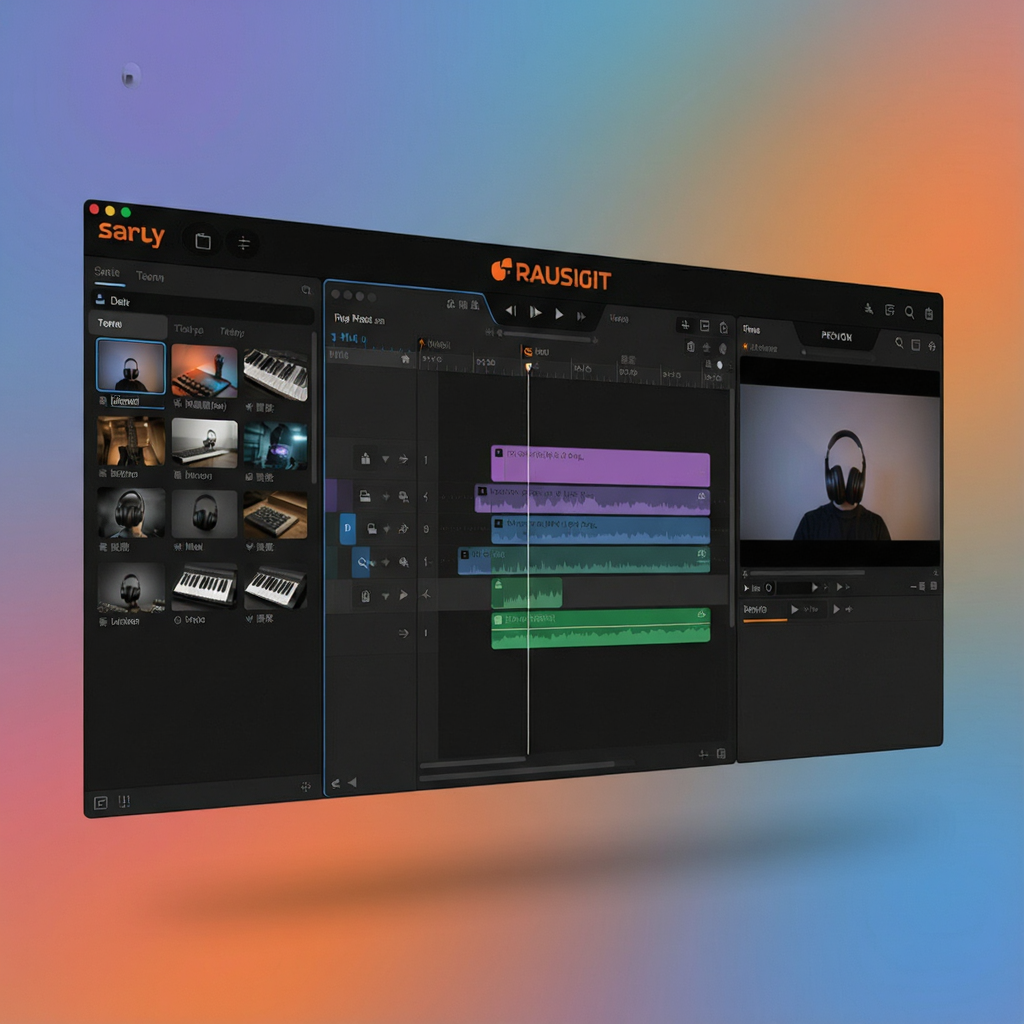1024x1024 pixels.
Task: Select the long green waveform clip on the bottom track
Action: 600,629
